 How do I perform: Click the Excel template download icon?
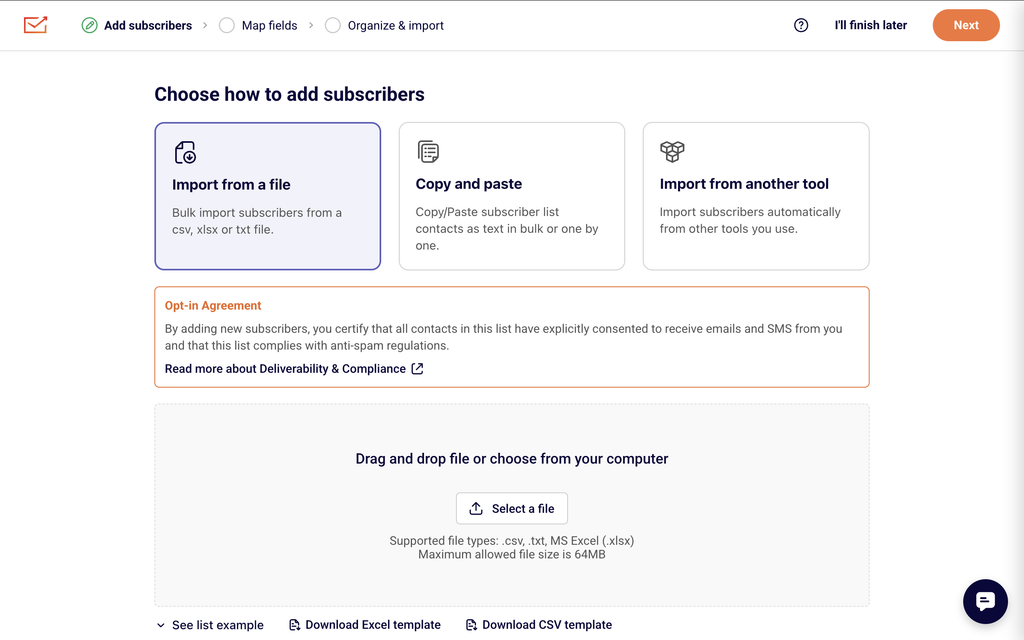[295, 625]
